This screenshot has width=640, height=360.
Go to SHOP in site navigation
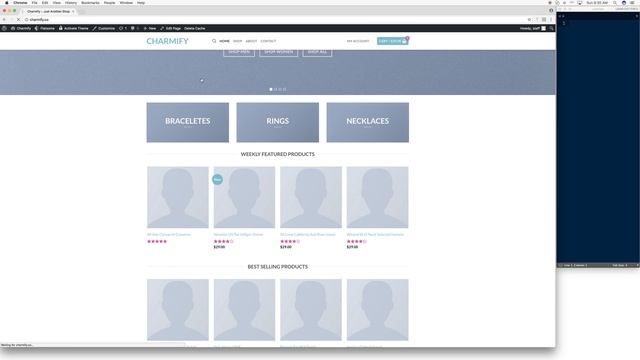pyautogui.click(x=238, y=41)
